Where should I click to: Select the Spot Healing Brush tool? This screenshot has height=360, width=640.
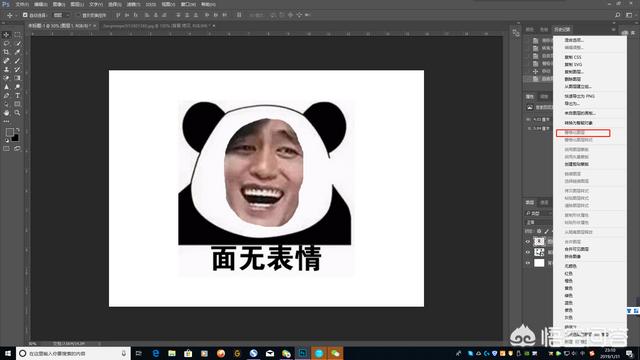point(6,60)
